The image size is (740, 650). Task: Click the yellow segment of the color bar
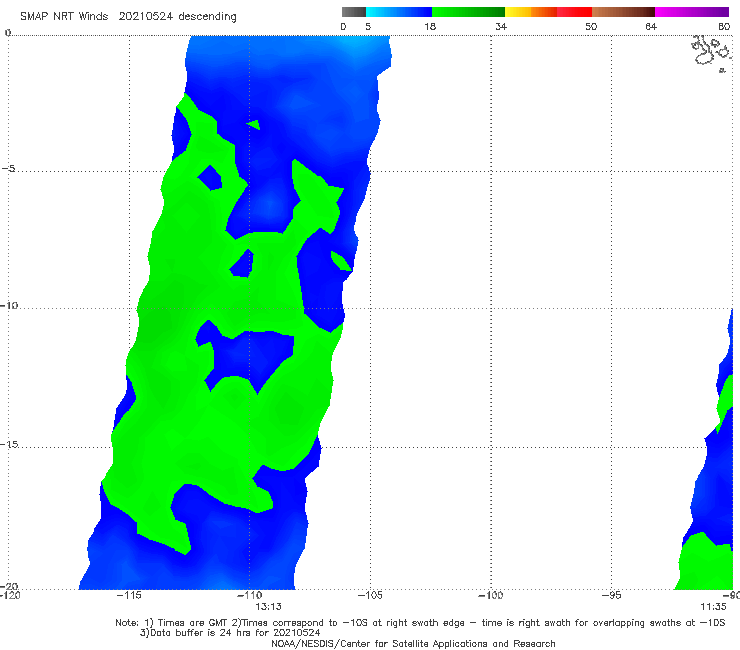pos(518,12)
